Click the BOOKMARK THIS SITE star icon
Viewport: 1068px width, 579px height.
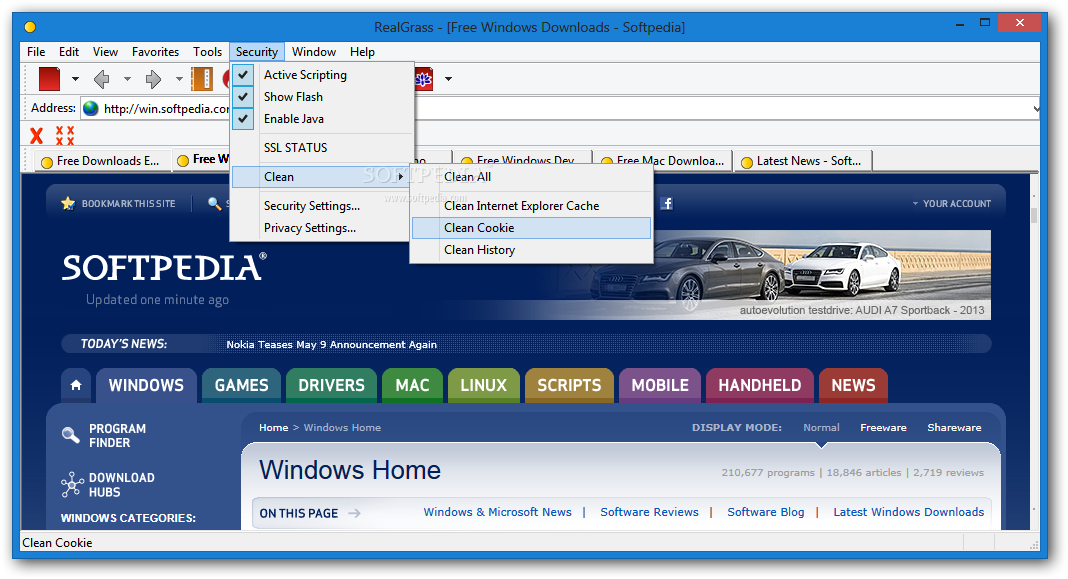pyautogui.click(x=68, y=204)
